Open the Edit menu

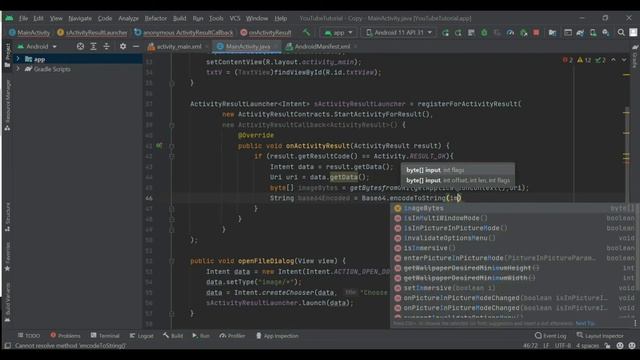(x=38, y=18)
